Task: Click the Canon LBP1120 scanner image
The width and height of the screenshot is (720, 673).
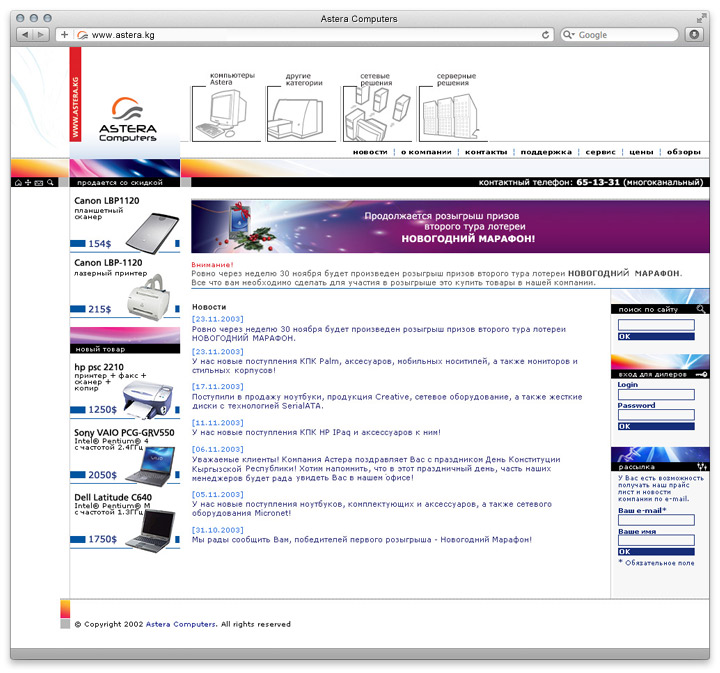Action: 152,233
